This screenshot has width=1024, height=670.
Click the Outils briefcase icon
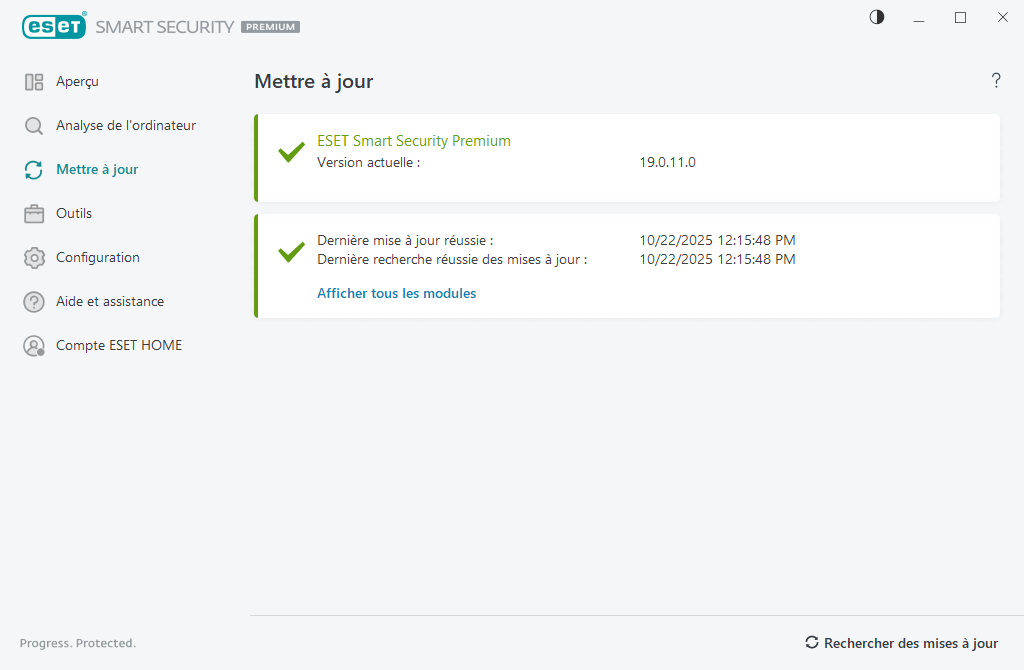pos(34,214)
